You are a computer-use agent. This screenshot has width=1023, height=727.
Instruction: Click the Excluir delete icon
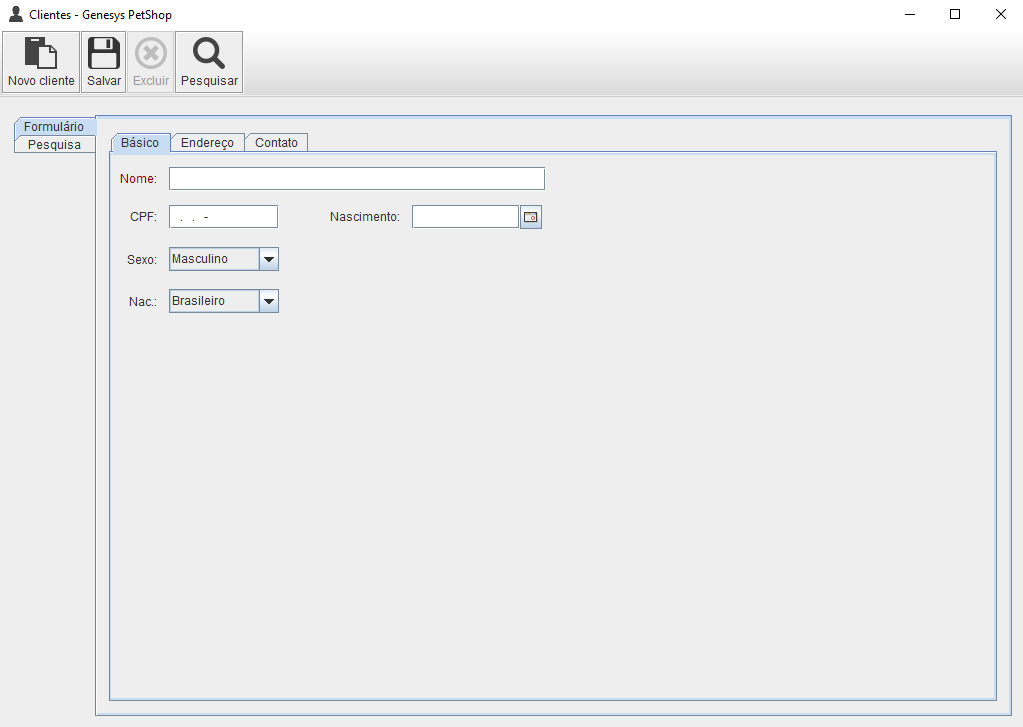(x=151, y=54)
